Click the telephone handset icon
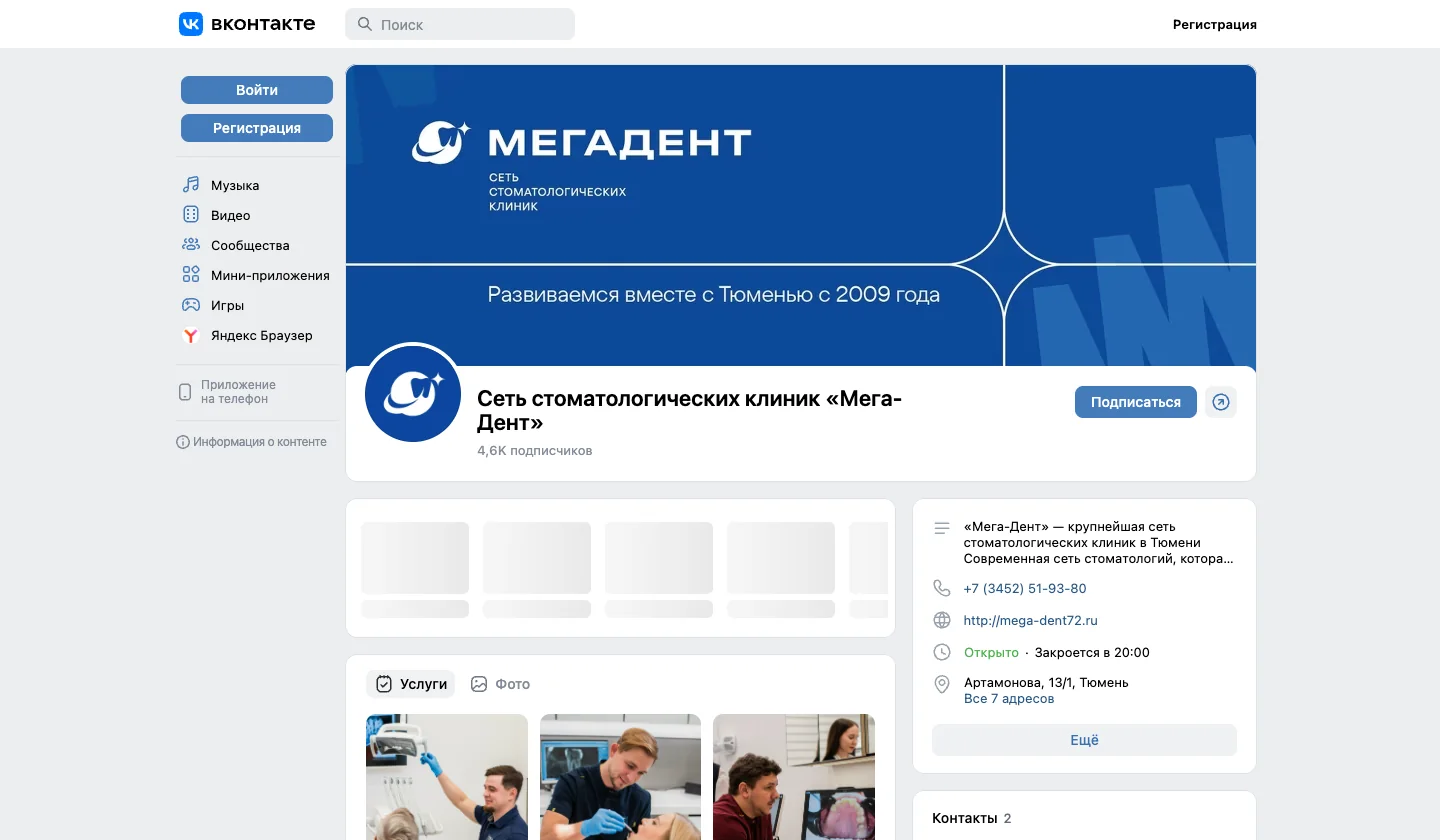Image resolution: width=1440 pixels, height=840 pixels. (x=941, y=588)
